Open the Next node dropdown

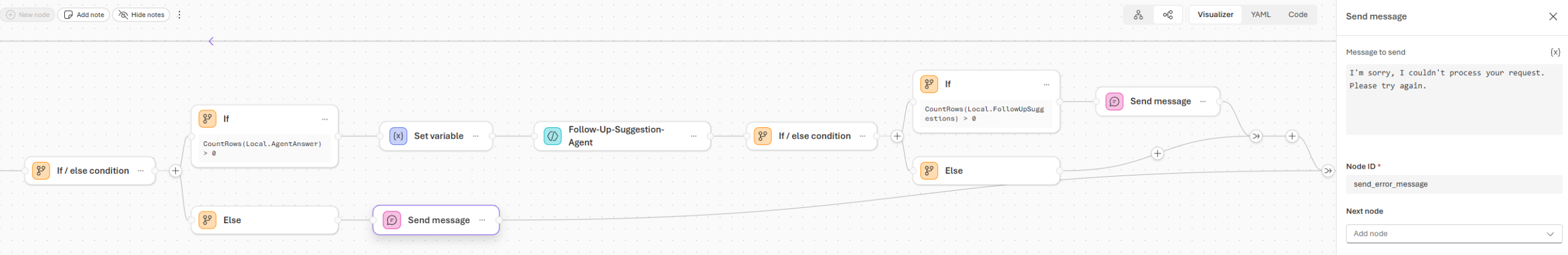tap(1453, 234)
